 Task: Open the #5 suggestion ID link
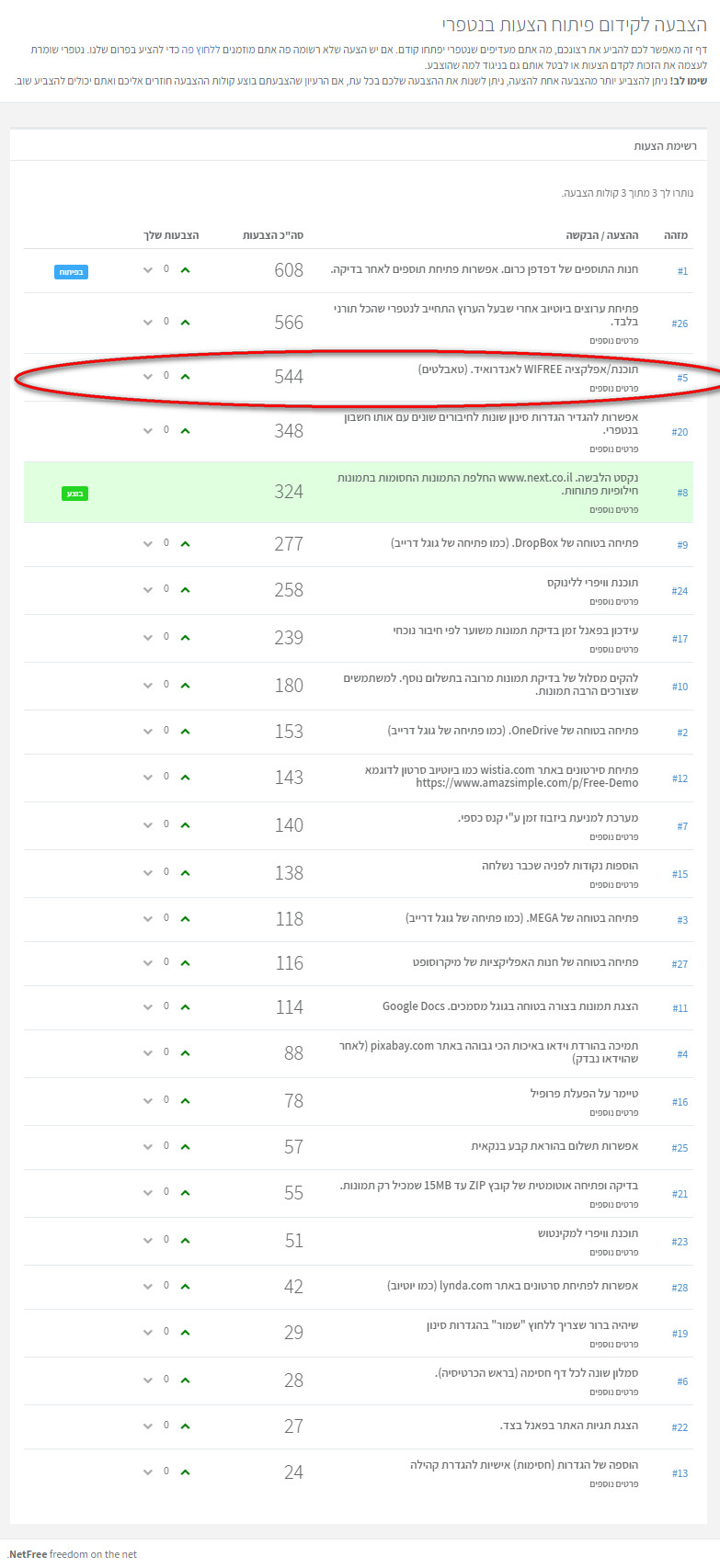pyautogui.click(x=682, y=378)
